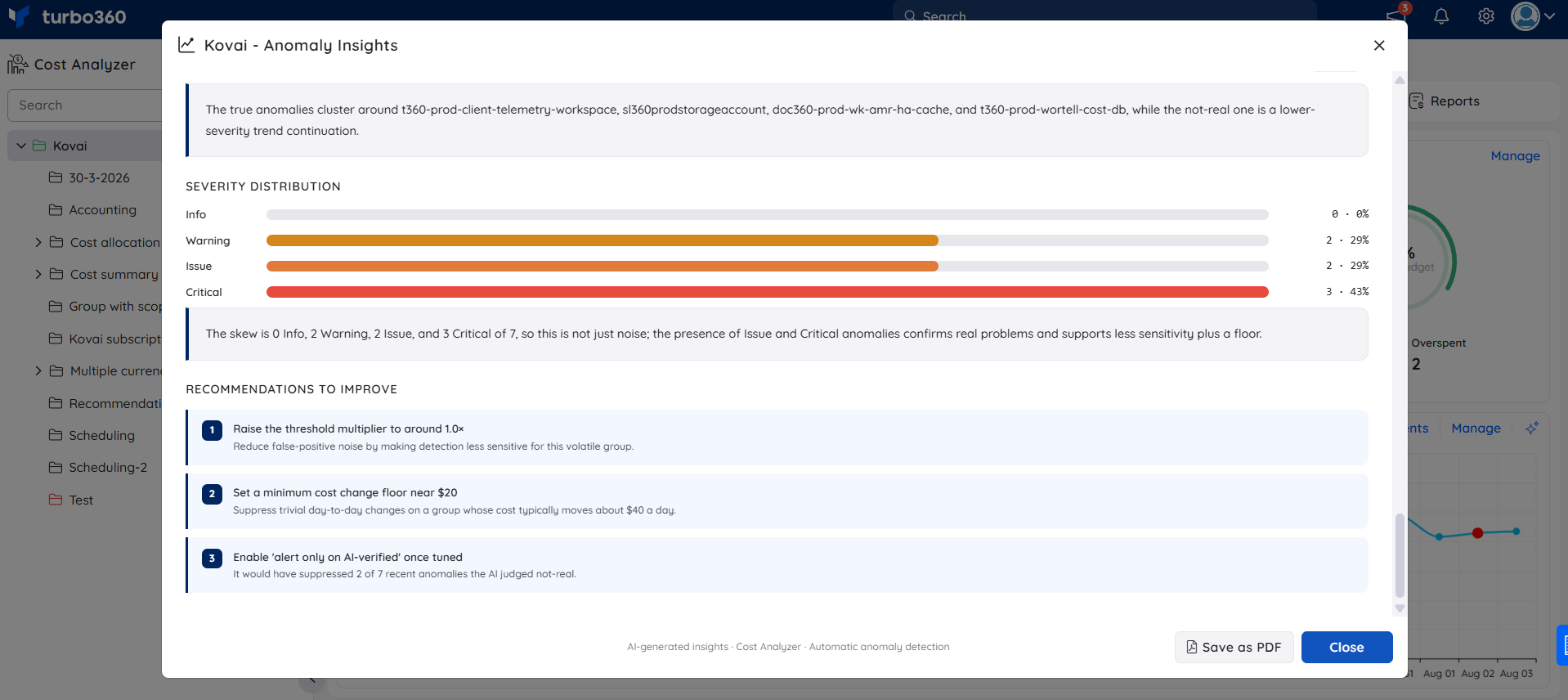Open the announcements megaphone icon
1568x700 pixels.
point(1396,16)
